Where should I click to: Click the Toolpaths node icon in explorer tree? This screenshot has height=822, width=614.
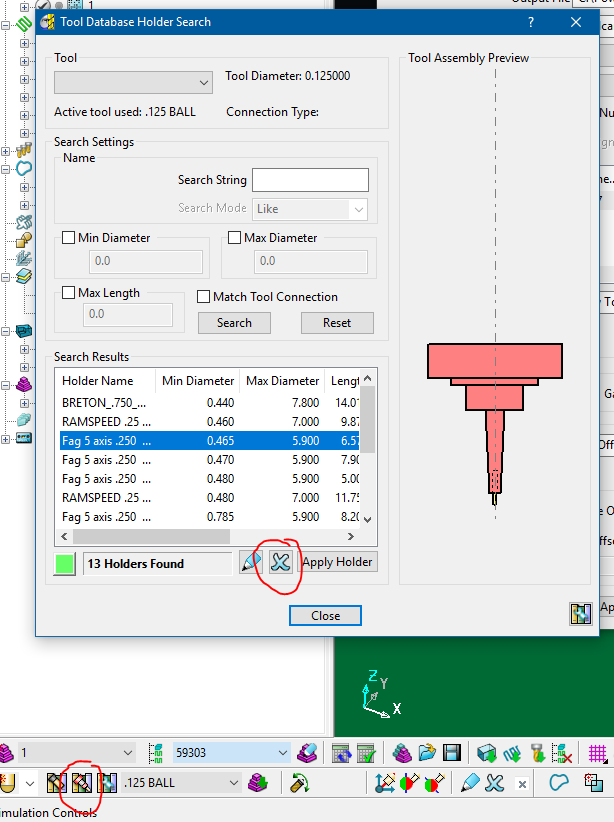coord(24,25)
